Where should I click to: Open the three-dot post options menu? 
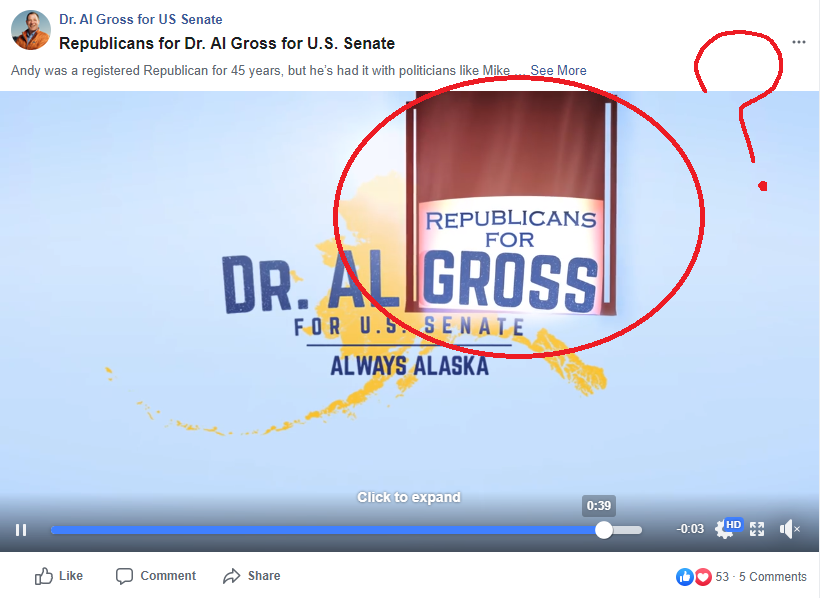tap(799, 42)
